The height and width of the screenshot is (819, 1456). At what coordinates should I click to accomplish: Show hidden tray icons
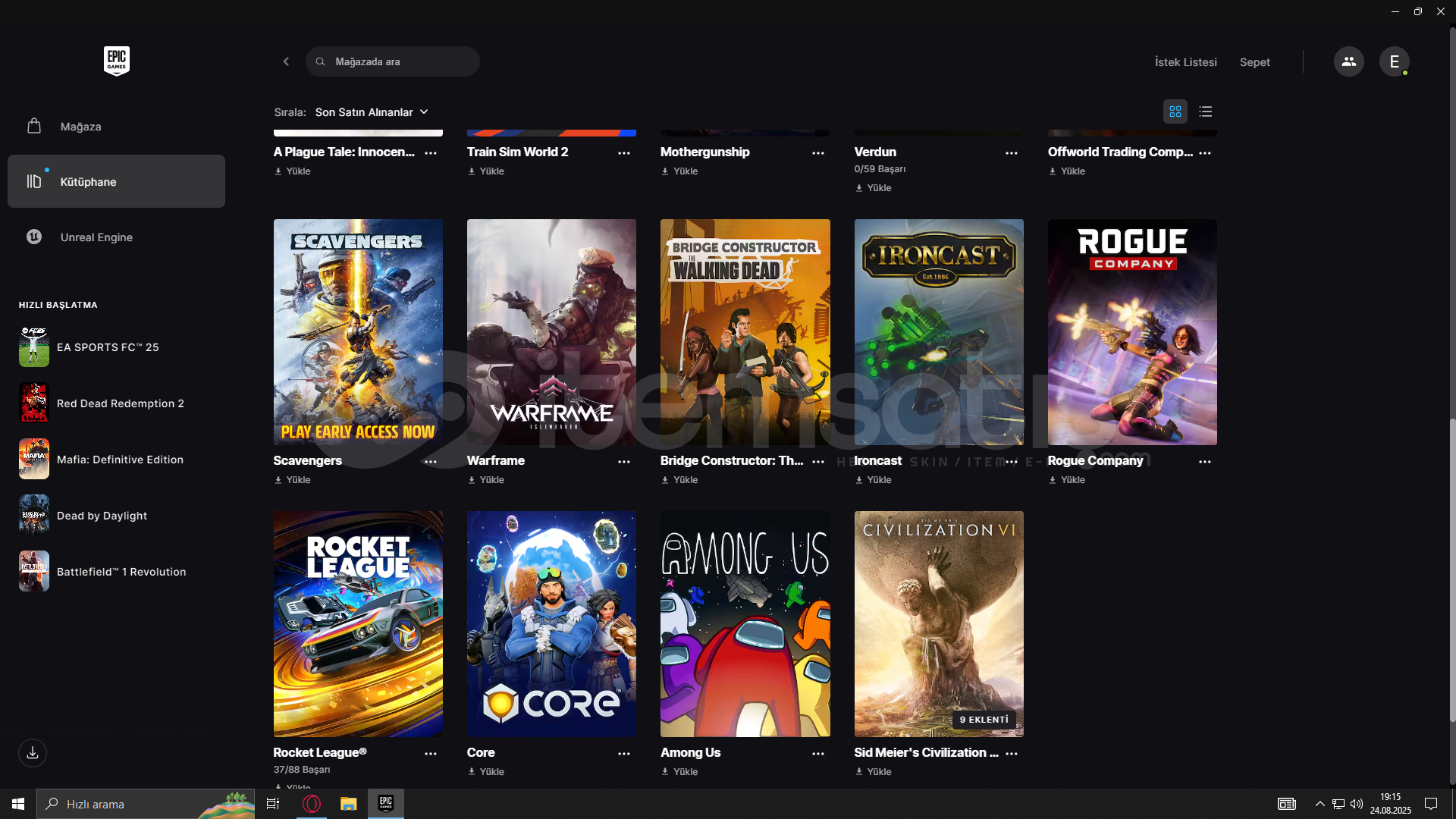click(x=1319, y=804)
